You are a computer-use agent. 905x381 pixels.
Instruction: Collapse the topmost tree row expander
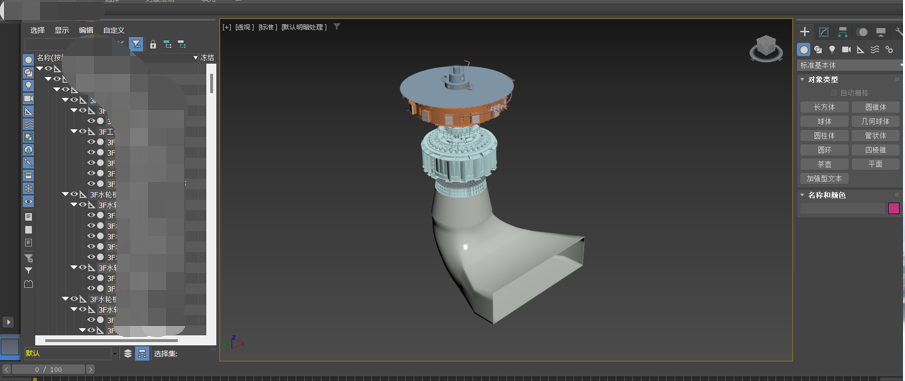coord(40,69)
